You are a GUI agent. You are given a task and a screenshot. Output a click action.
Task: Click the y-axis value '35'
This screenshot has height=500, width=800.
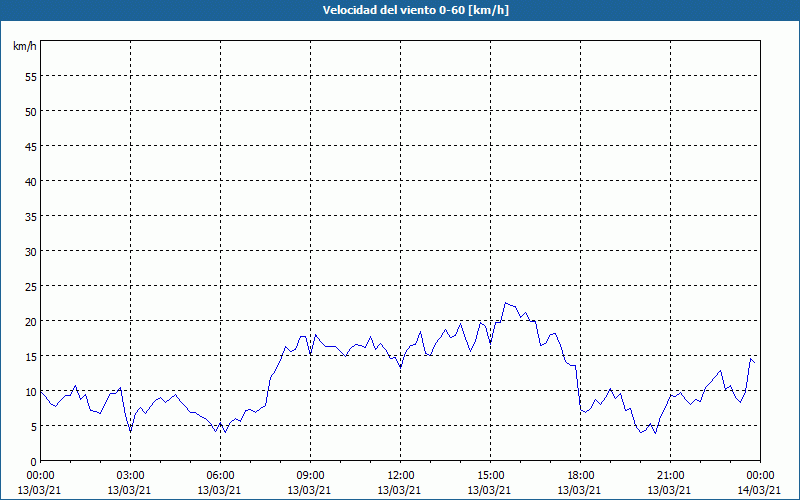(31, 216)
